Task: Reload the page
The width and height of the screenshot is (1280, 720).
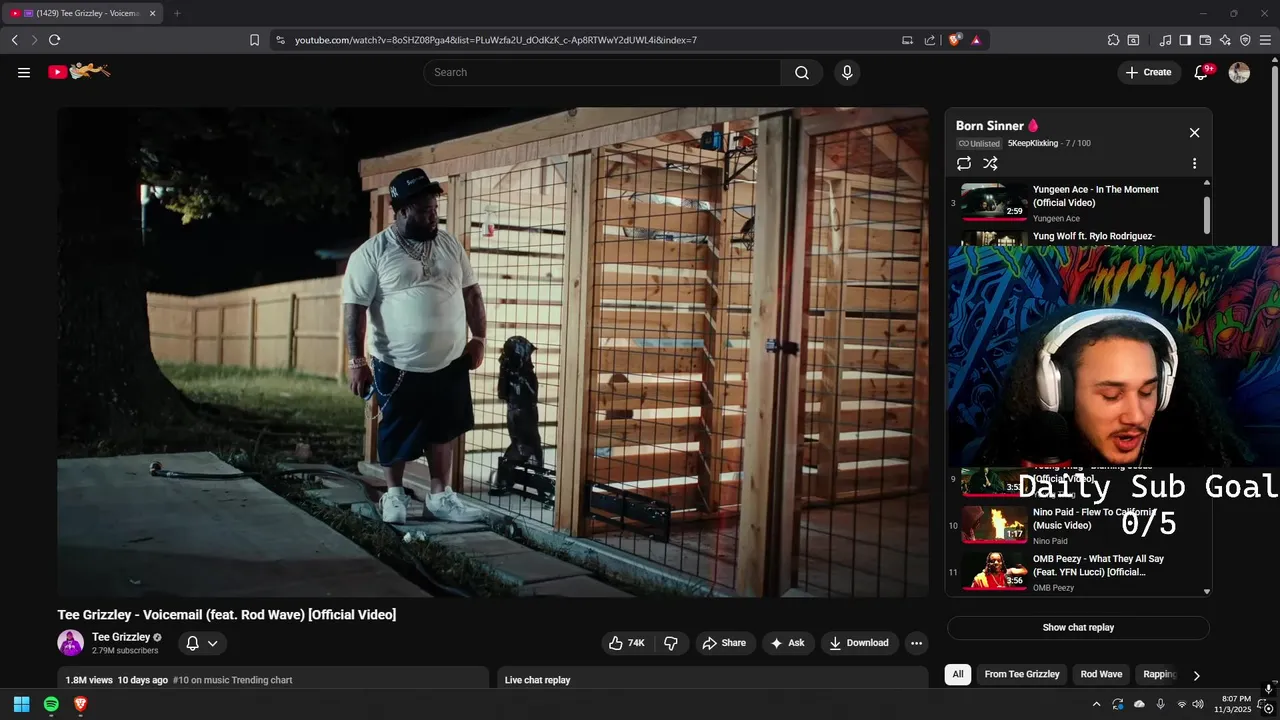Action: pyautogui.click(x=54, y=40)
